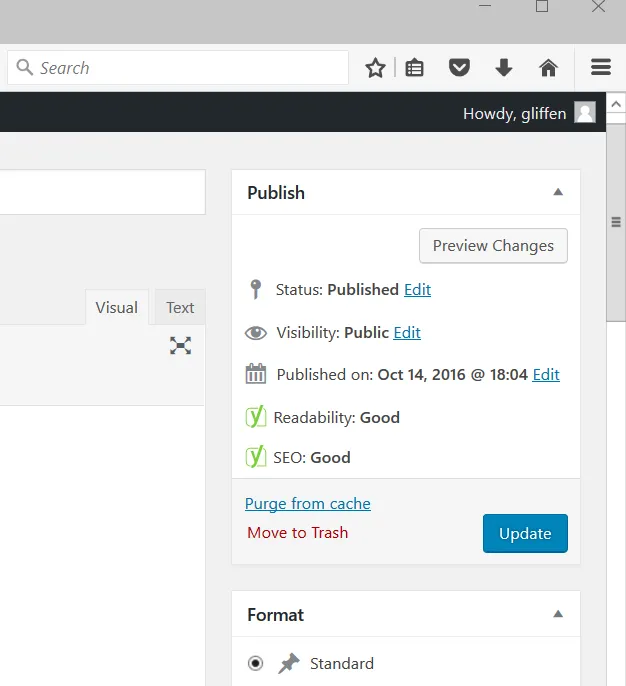
Task: Select the Standard post format radio
Action: [x=255, y=663]
